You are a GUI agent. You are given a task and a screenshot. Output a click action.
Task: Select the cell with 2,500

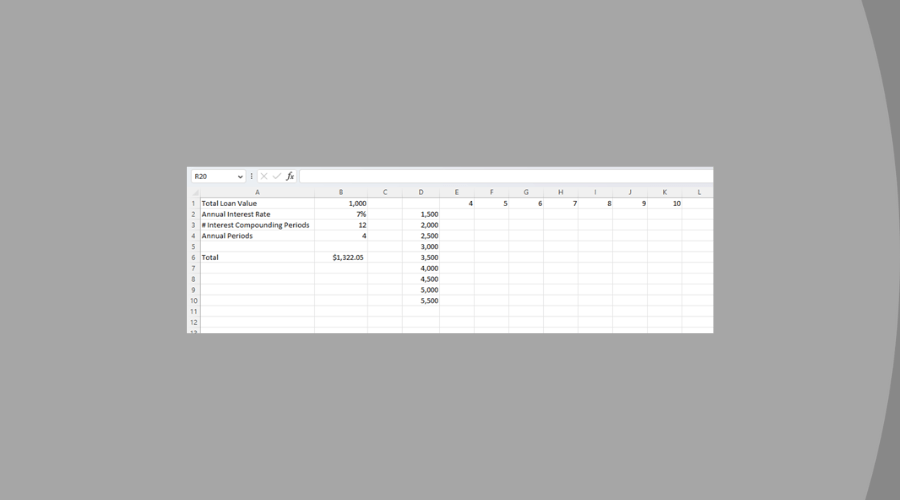pos(421,236)
